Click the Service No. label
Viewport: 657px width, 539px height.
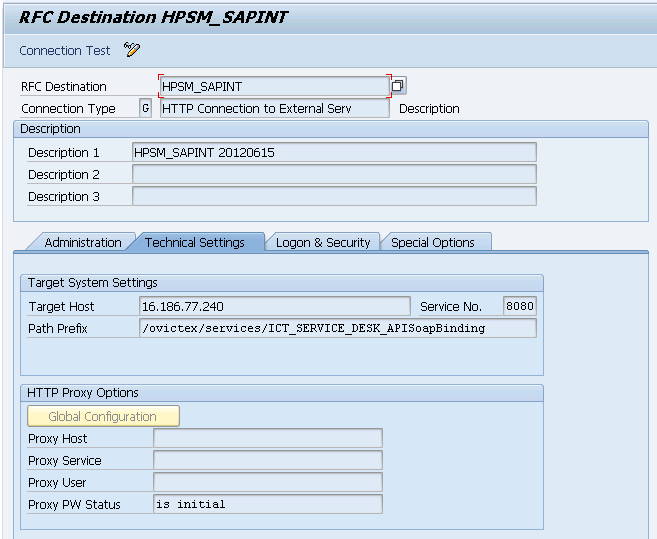coord(451,307)
